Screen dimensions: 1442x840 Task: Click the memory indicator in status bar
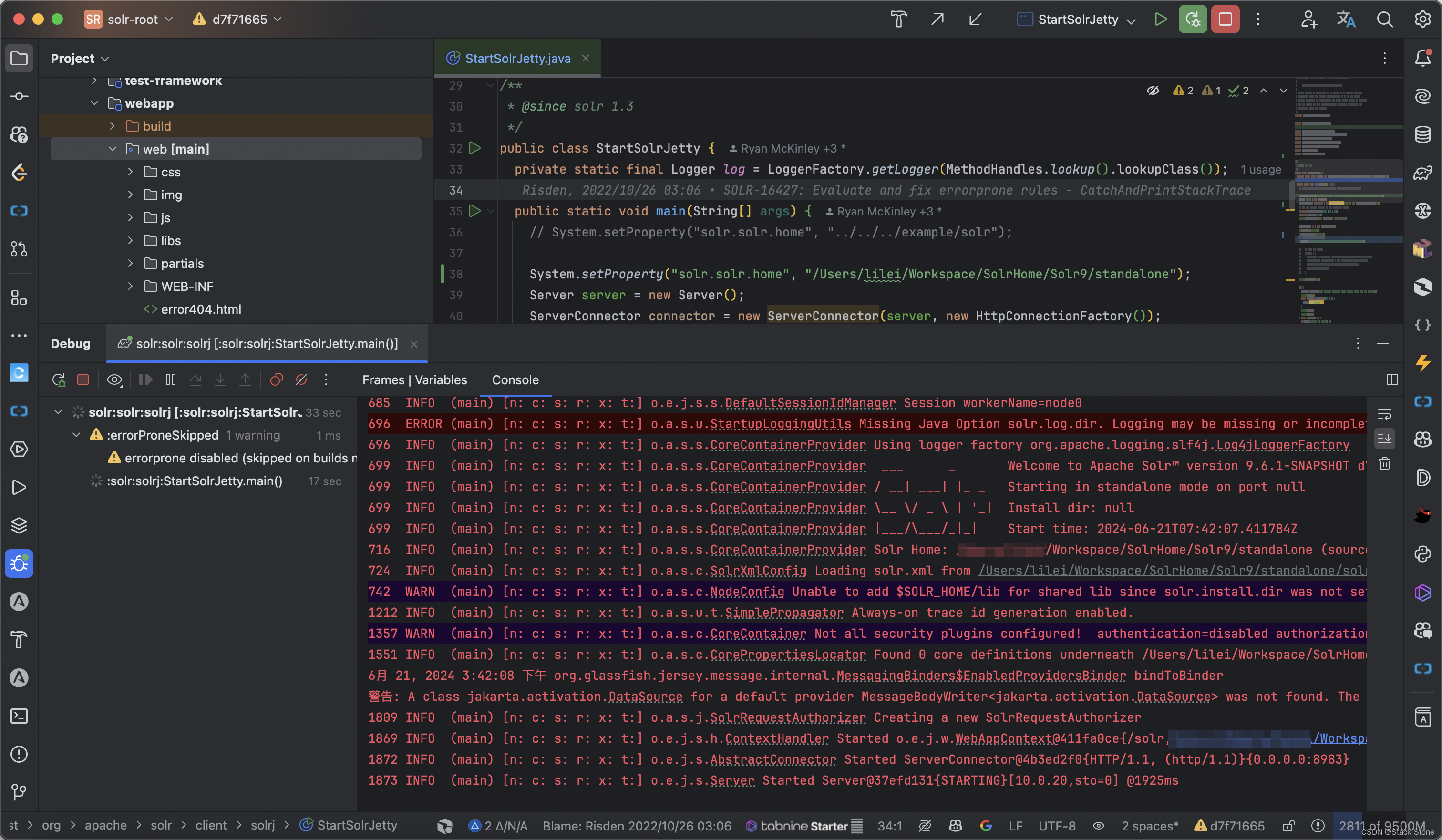click(x=1381, y=826)
